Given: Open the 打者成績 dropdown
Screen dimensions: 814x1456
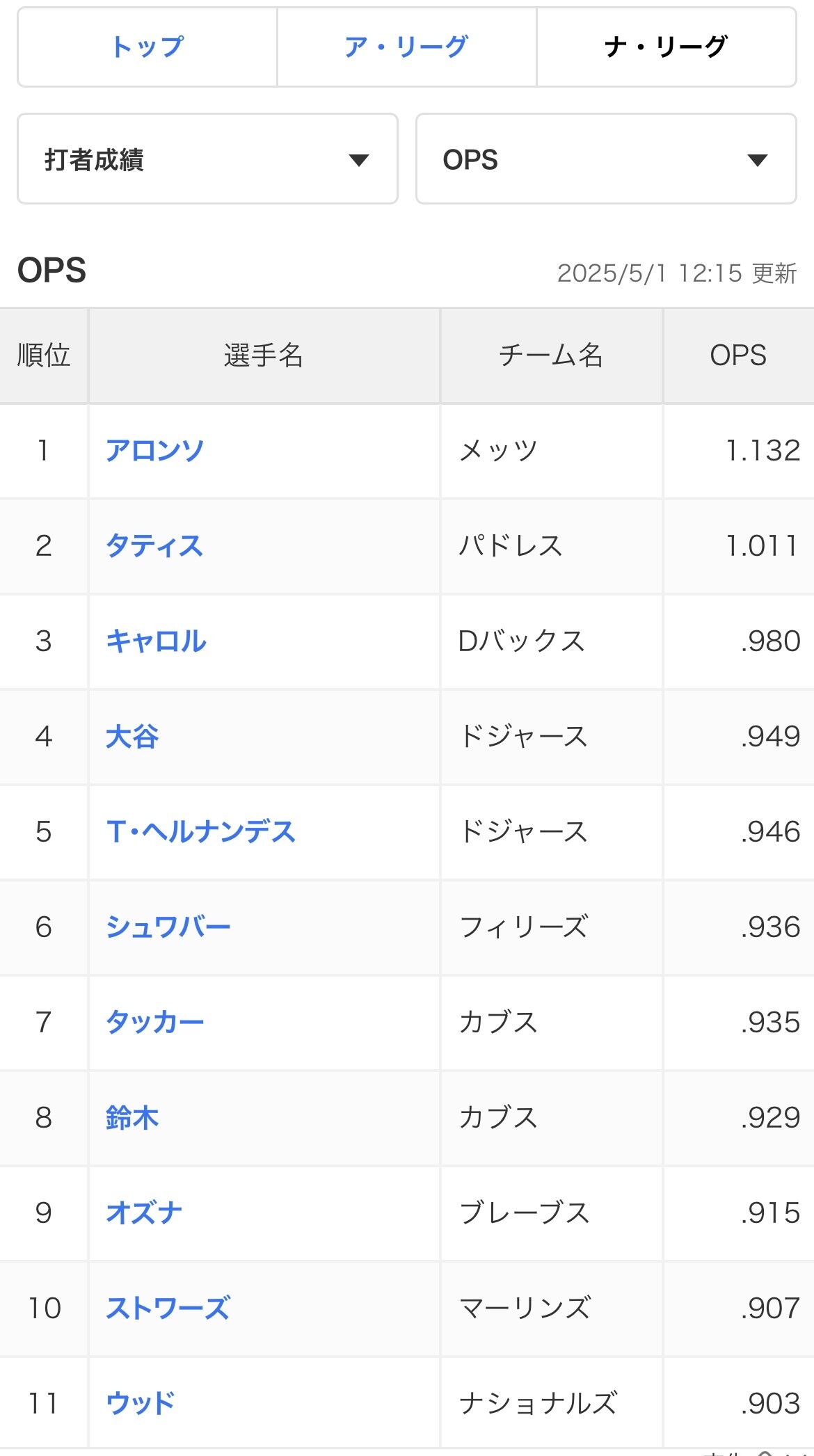Looking at the screenshot, I should [x=207, y=159].
